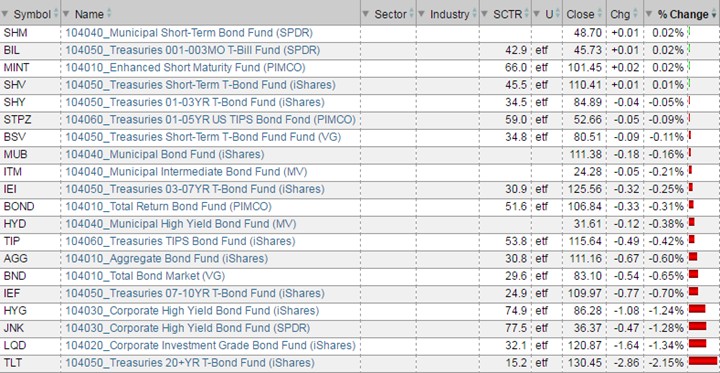This screenshot has height=373, width=720.
Task: Click sort arrows beside Close header
Action: click(600, 14)
